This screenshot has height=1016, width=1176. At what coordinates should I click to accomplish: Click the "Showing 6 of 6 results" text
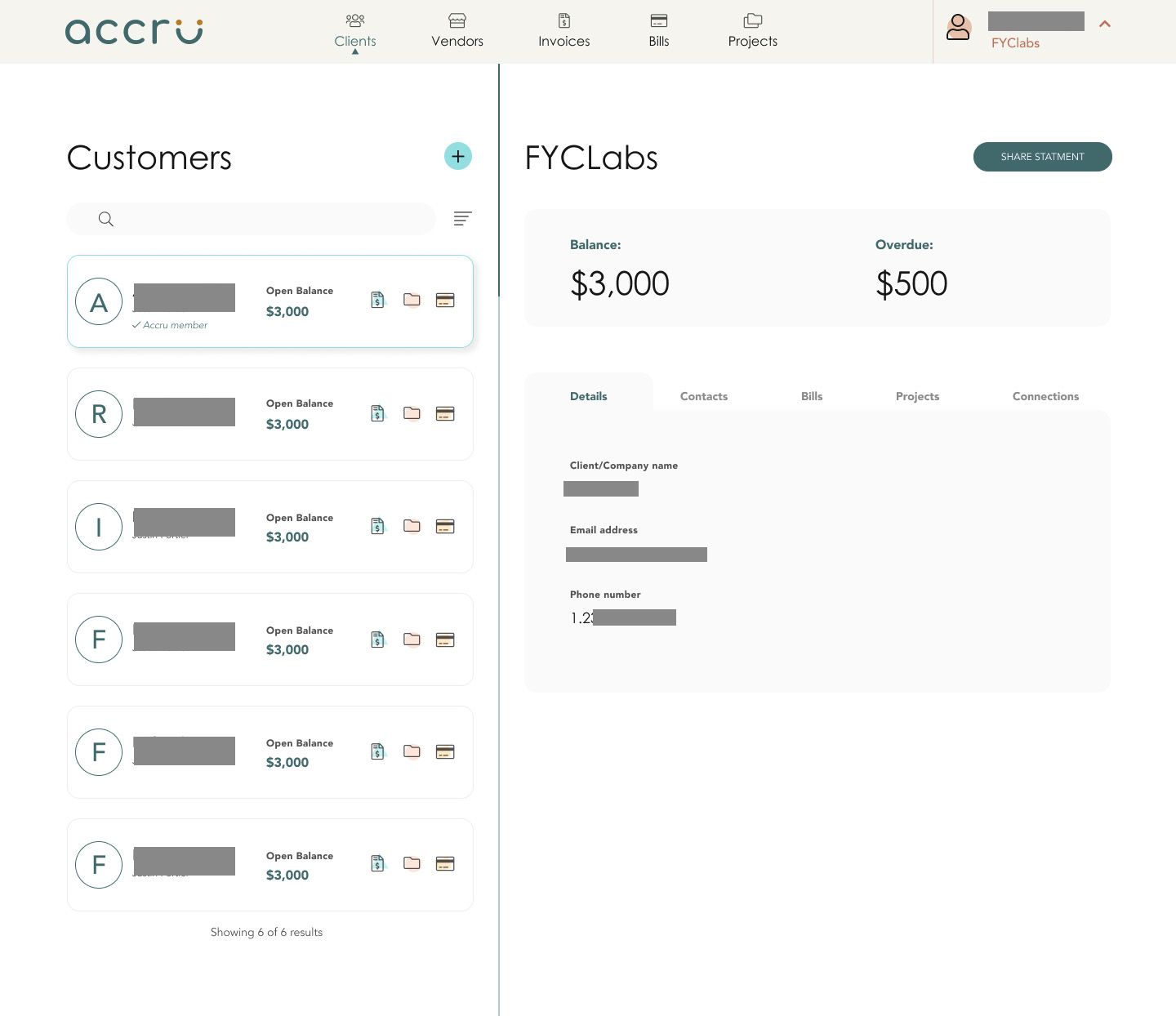pyautogui.click(x=266, y=932)
